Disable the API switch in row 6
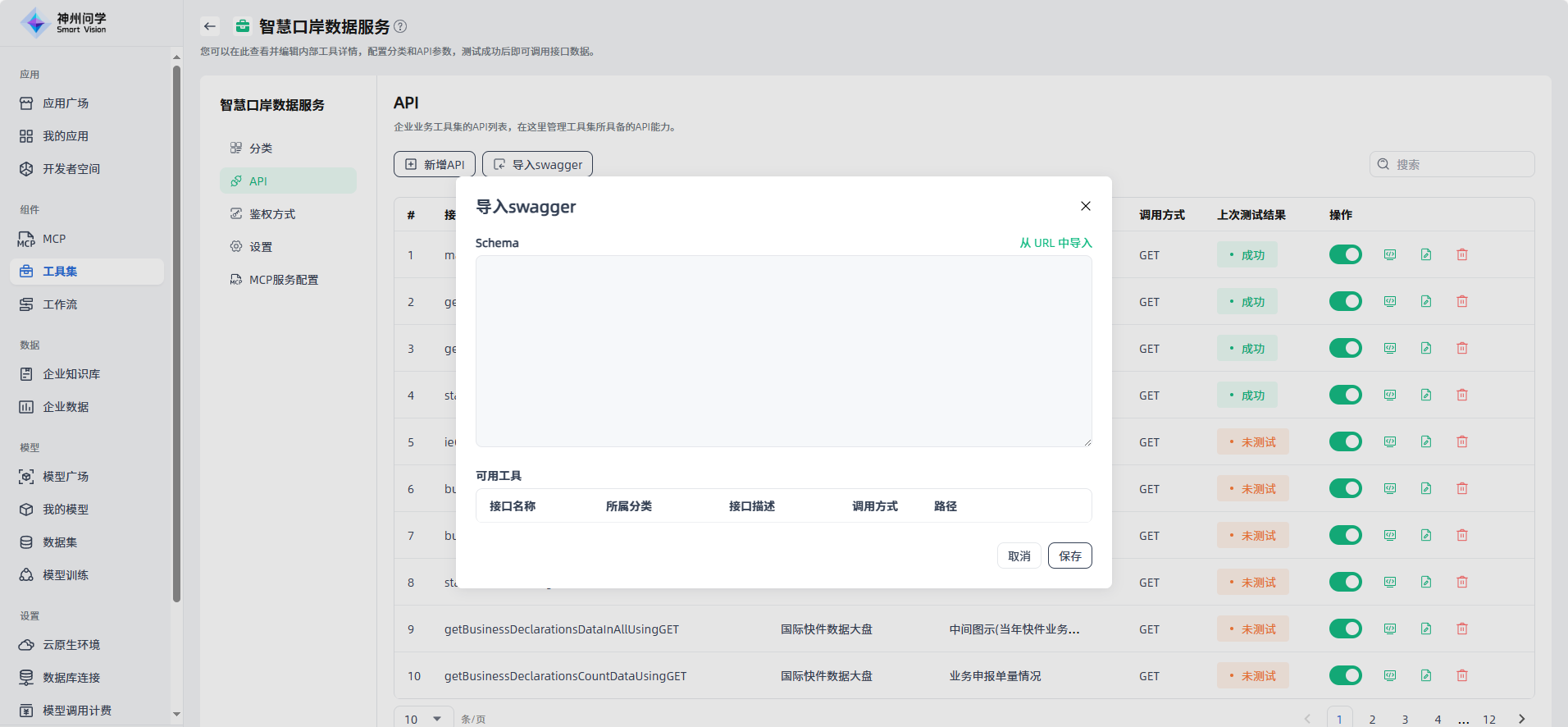This screenshot has width=1568, height=727. pos(1345,489)
